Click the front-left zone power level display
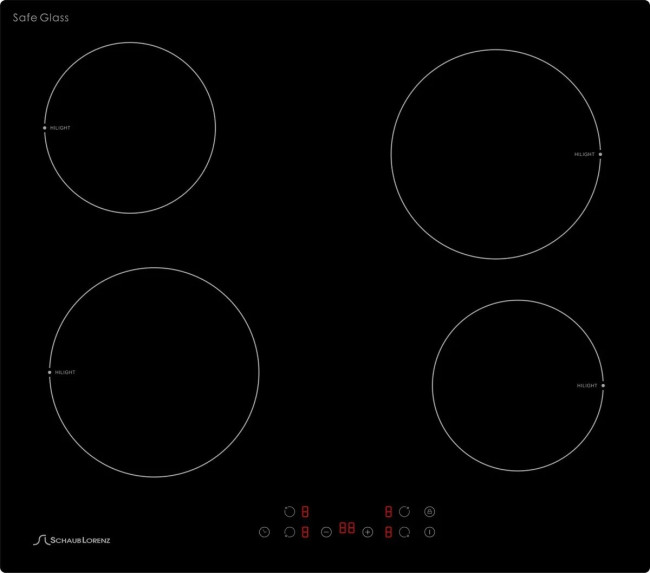Image resolution: width=650 pixels, height=573 pixels. (x=305, y=532)
